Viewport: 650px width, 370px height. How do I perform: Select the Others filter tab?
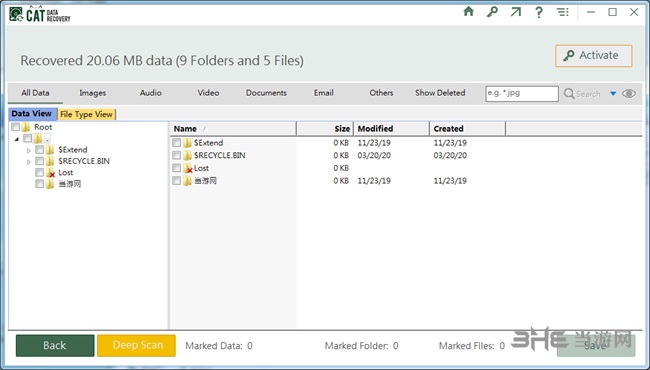click(x=381, y=93)
